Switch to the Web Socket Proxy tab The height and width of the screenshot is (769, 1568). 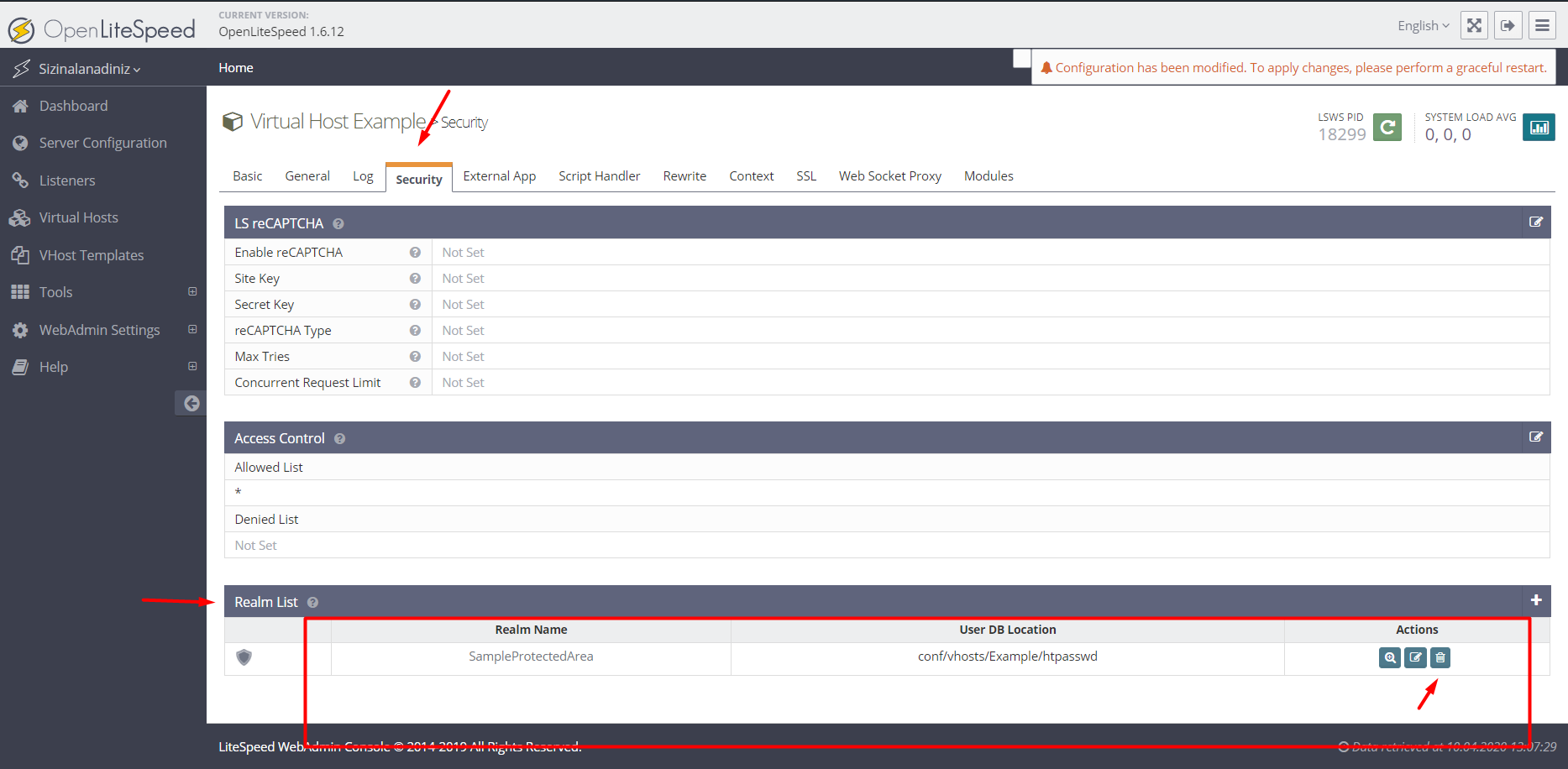(x=890, y=176)
